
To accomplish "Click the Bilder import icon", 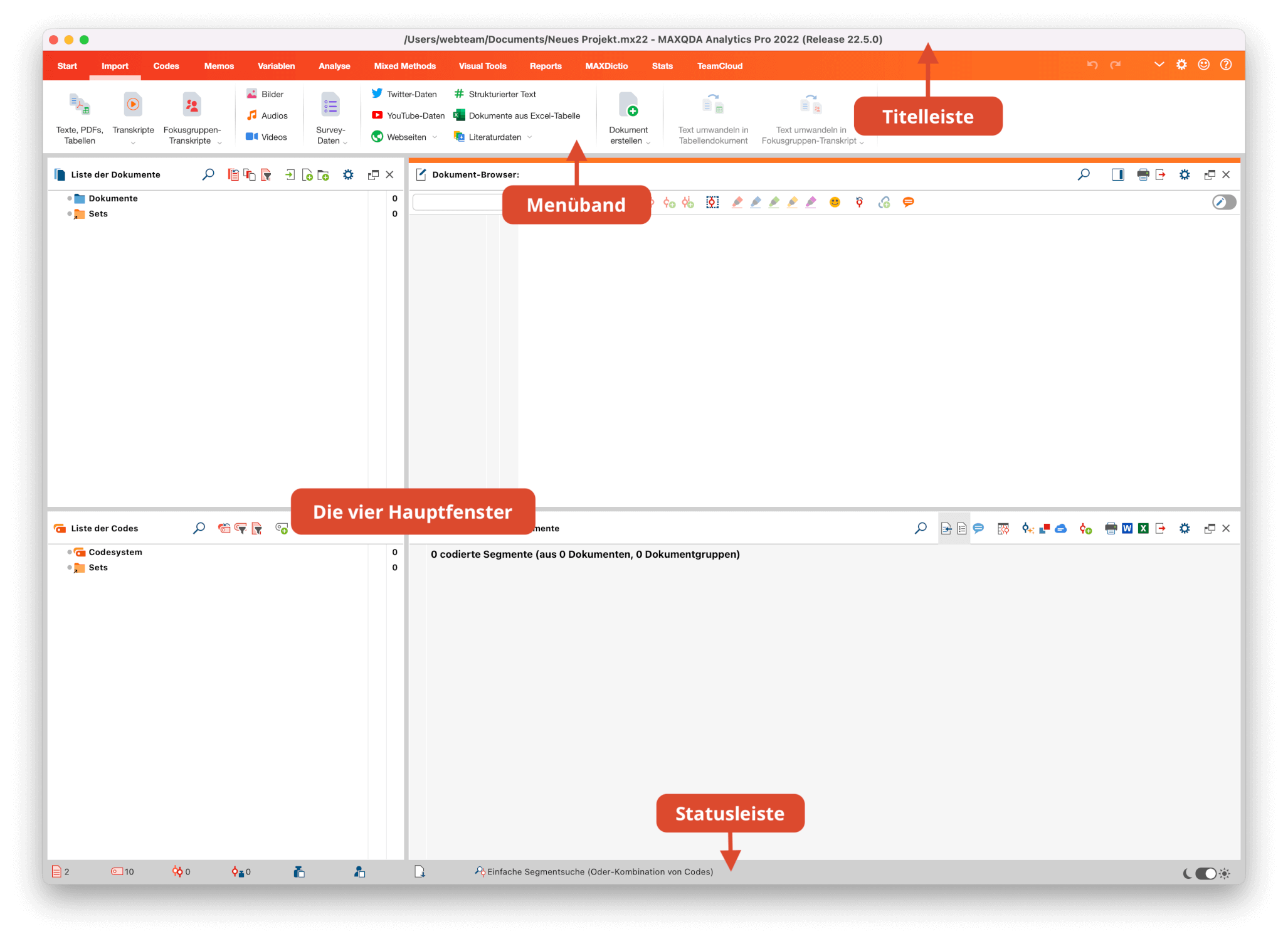I will coord(251,93).
